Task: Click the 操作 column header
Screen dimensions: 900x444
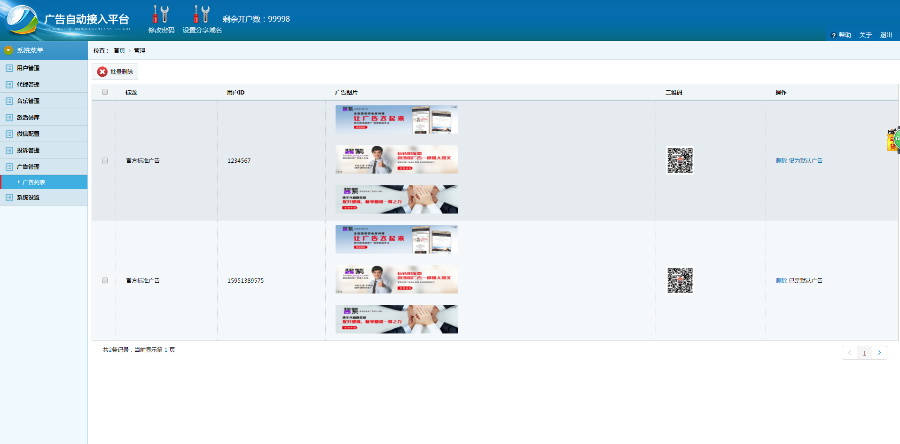Action: pyautogui.click(x=781, y=92)
